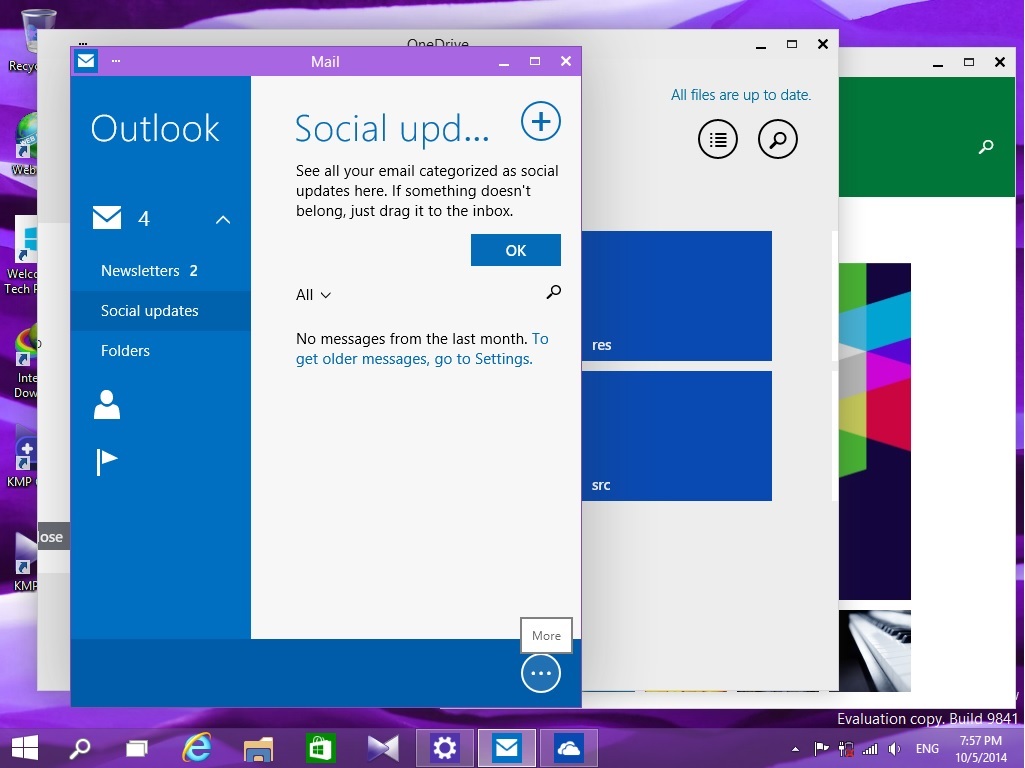Switch to PC Settings gear on taskbar
This screenshot has width=1025, height=768.
(x=445, y=748)
